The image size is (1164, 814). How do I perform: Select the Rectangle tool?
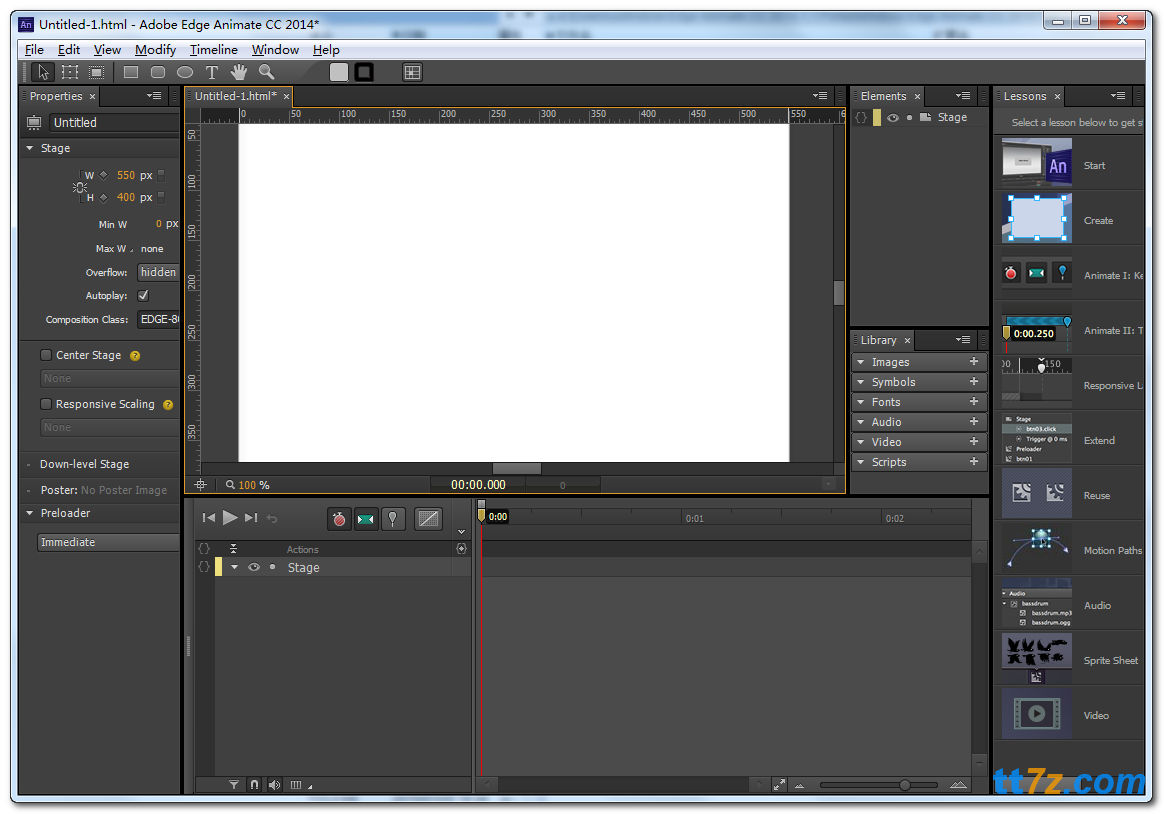pos(131,72)
